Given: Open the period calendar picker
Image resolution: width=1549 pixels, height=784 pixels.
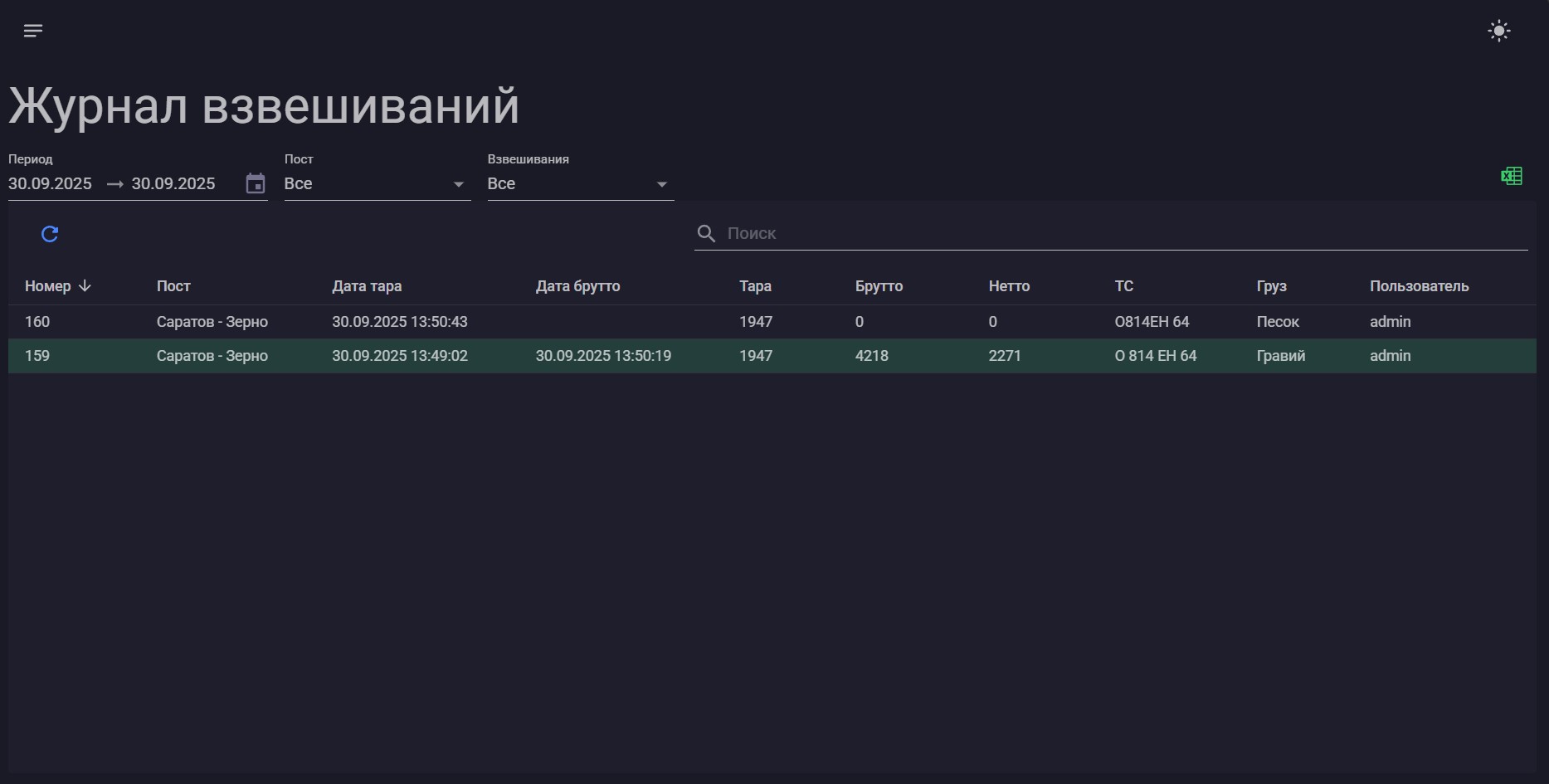Looking at the screenshot, I should [x=256, y=183].
